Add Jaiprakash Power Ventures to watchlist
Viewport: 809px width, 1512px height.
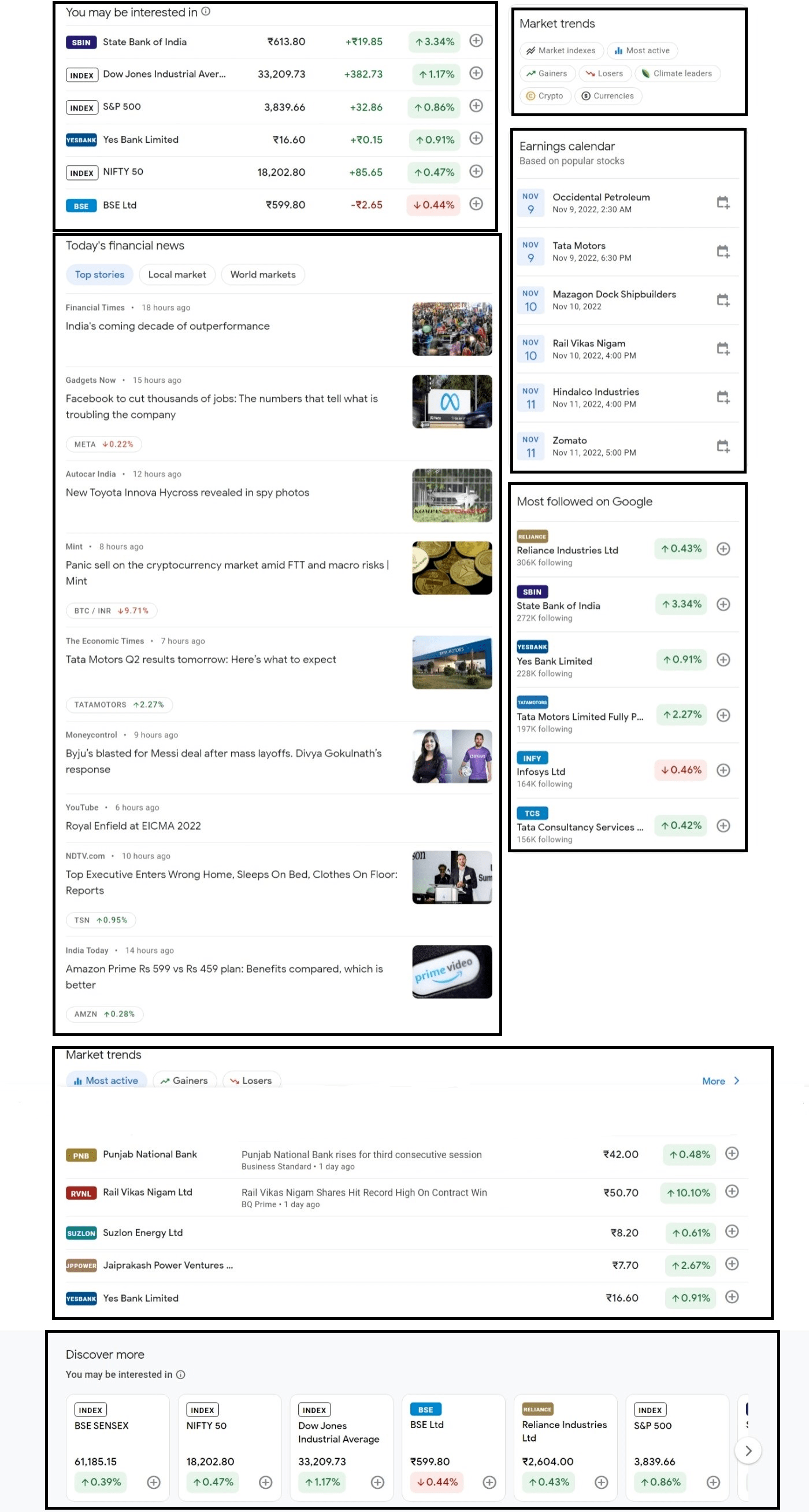click(732, 1265)
